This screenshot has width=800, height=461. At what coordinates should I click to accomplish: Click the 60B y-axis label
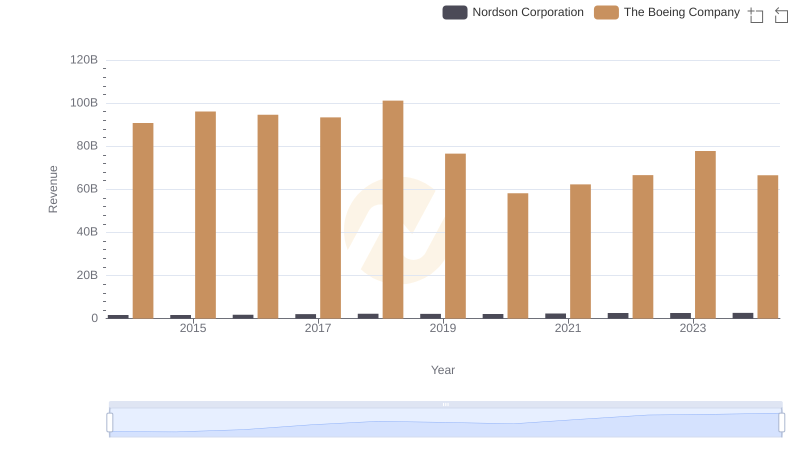click(87, 189)
